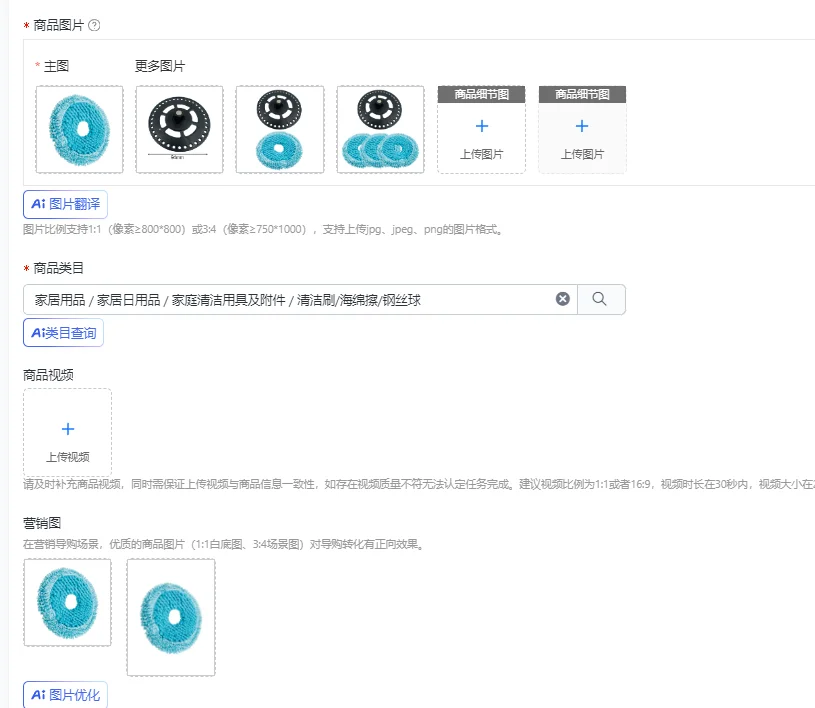Click 上传图片 text in first detail slot
This screenshot has height=708, width=815.
coord(482,154)
